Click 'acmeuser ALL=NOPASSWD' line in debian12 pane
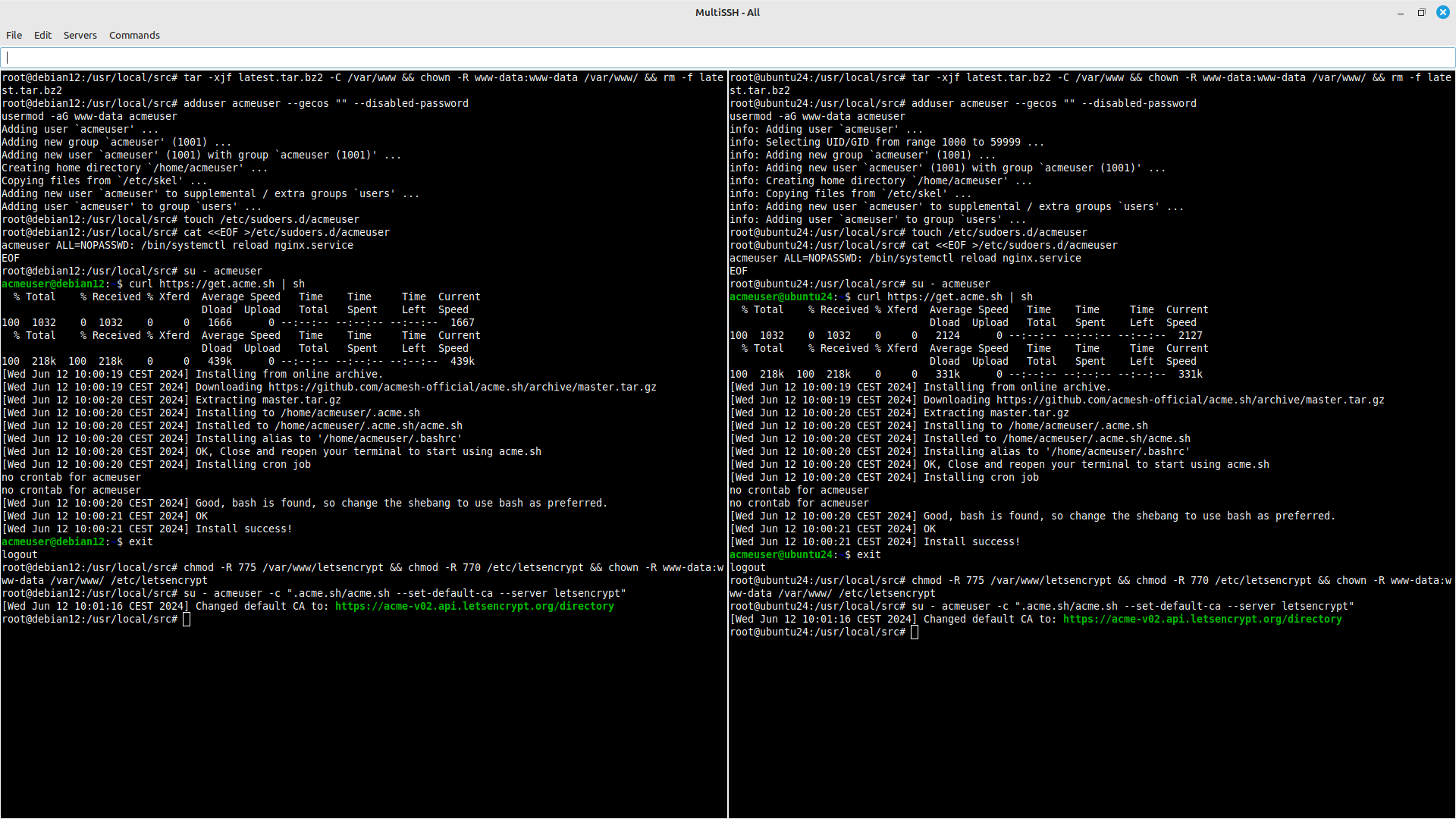This screenshot has width=1456, height=819. click(x=177, y=245)
